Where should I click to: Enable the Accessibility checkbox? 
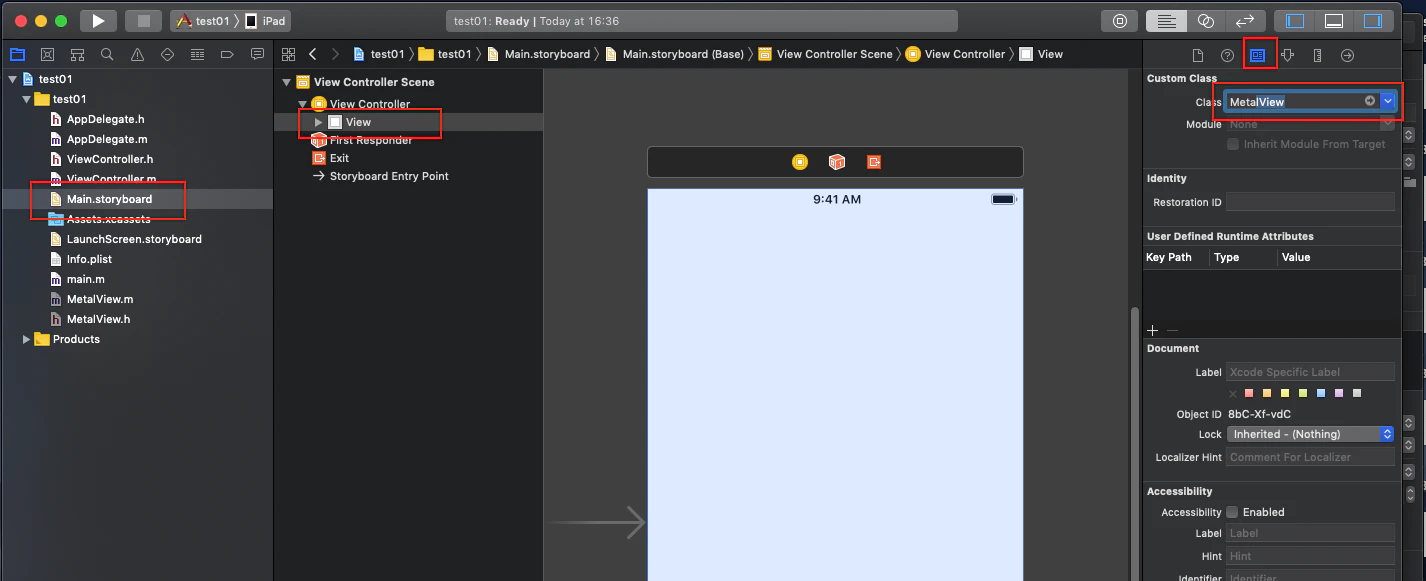(x=1233, y=512)
